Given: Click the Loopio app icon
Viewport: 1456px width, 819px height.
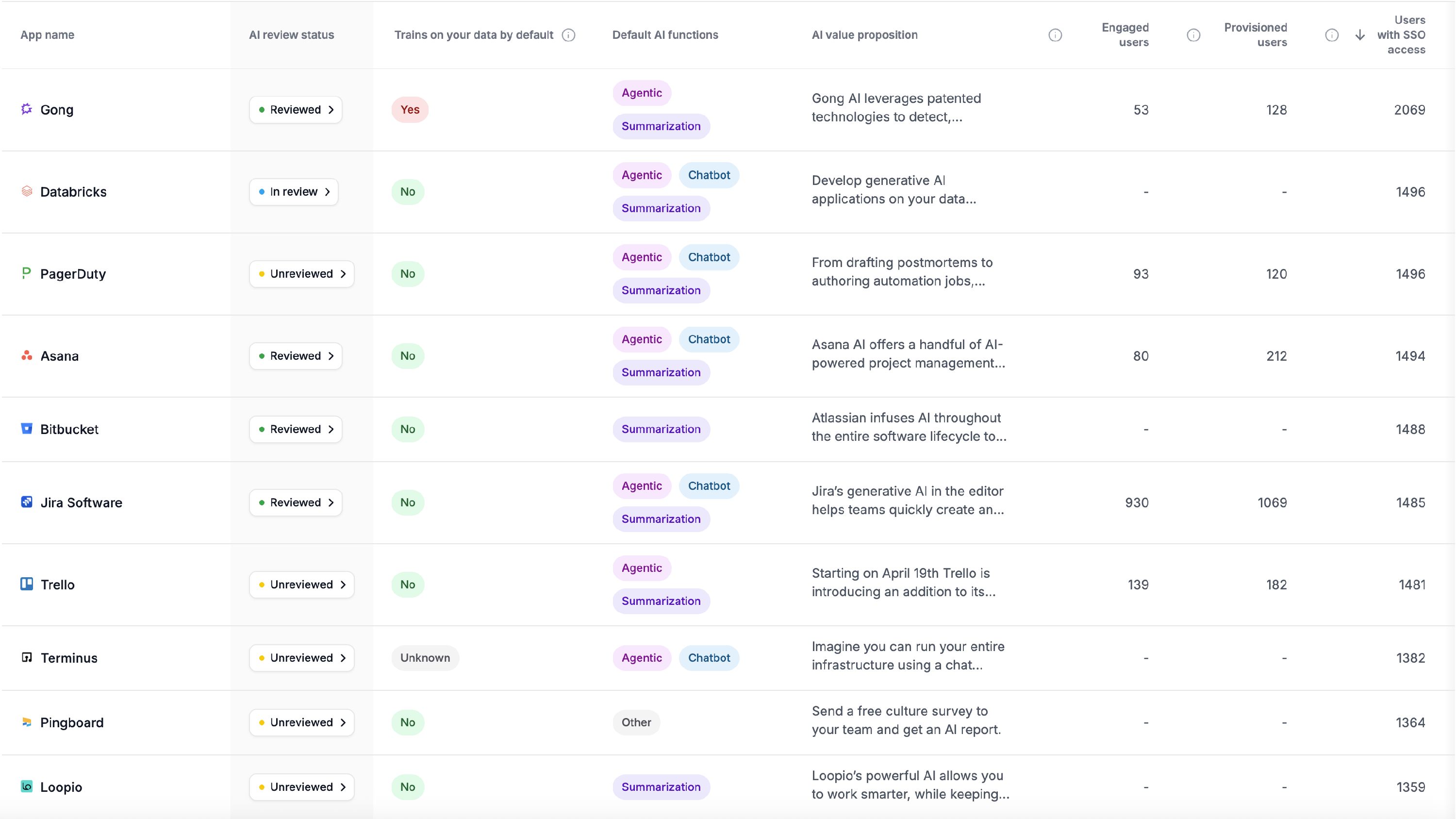Looking at the screenshot, I should (26, 786).
